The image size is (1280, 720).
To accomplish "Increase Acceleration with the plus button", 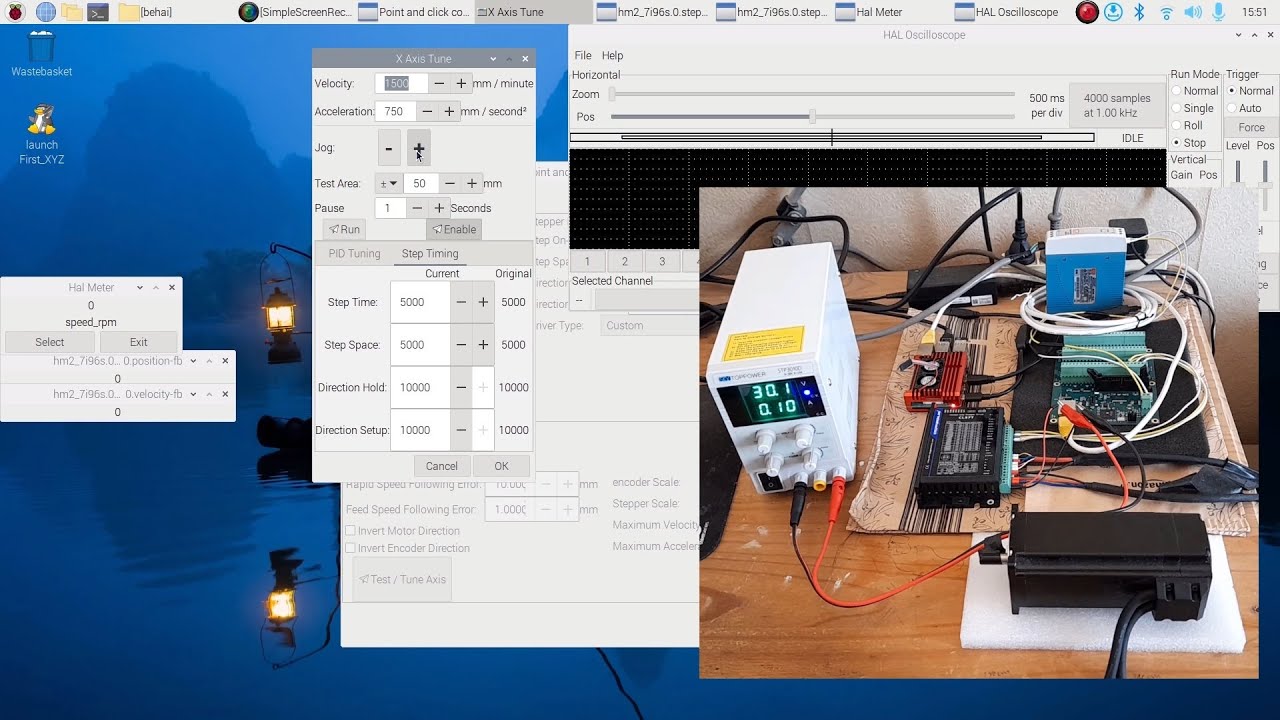I will [x=449, y=112].
